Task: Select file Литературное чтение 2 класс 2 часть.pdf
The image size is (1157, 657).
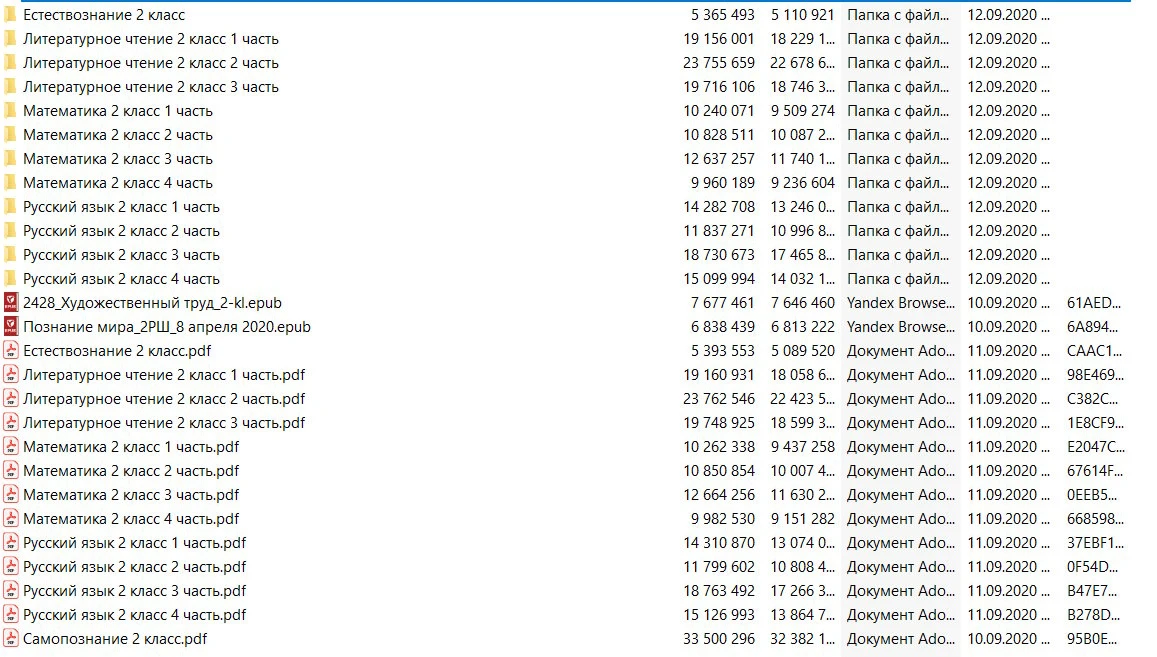Action: pyautogui.click(x=163, y=399)
